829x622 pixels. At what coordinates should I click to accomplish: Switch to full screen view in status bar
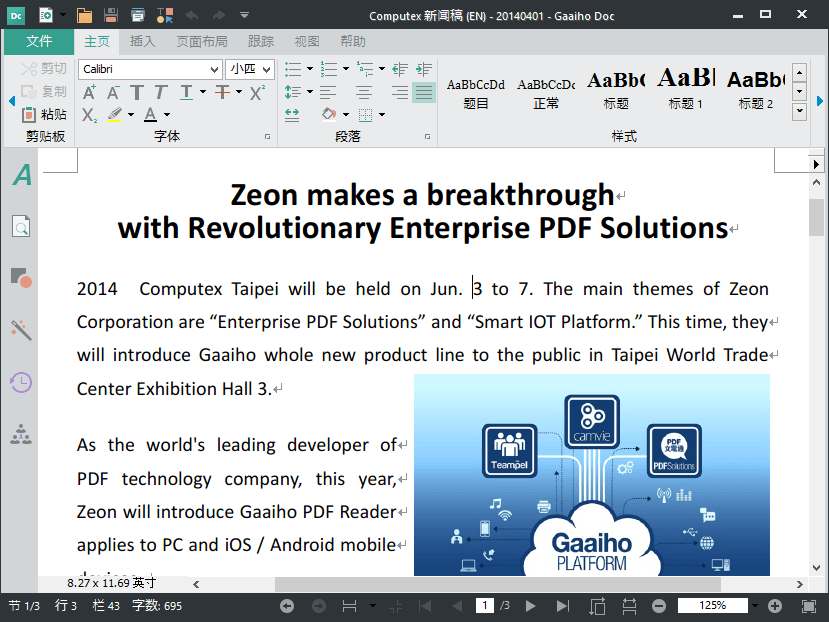[x=808, y=606]
